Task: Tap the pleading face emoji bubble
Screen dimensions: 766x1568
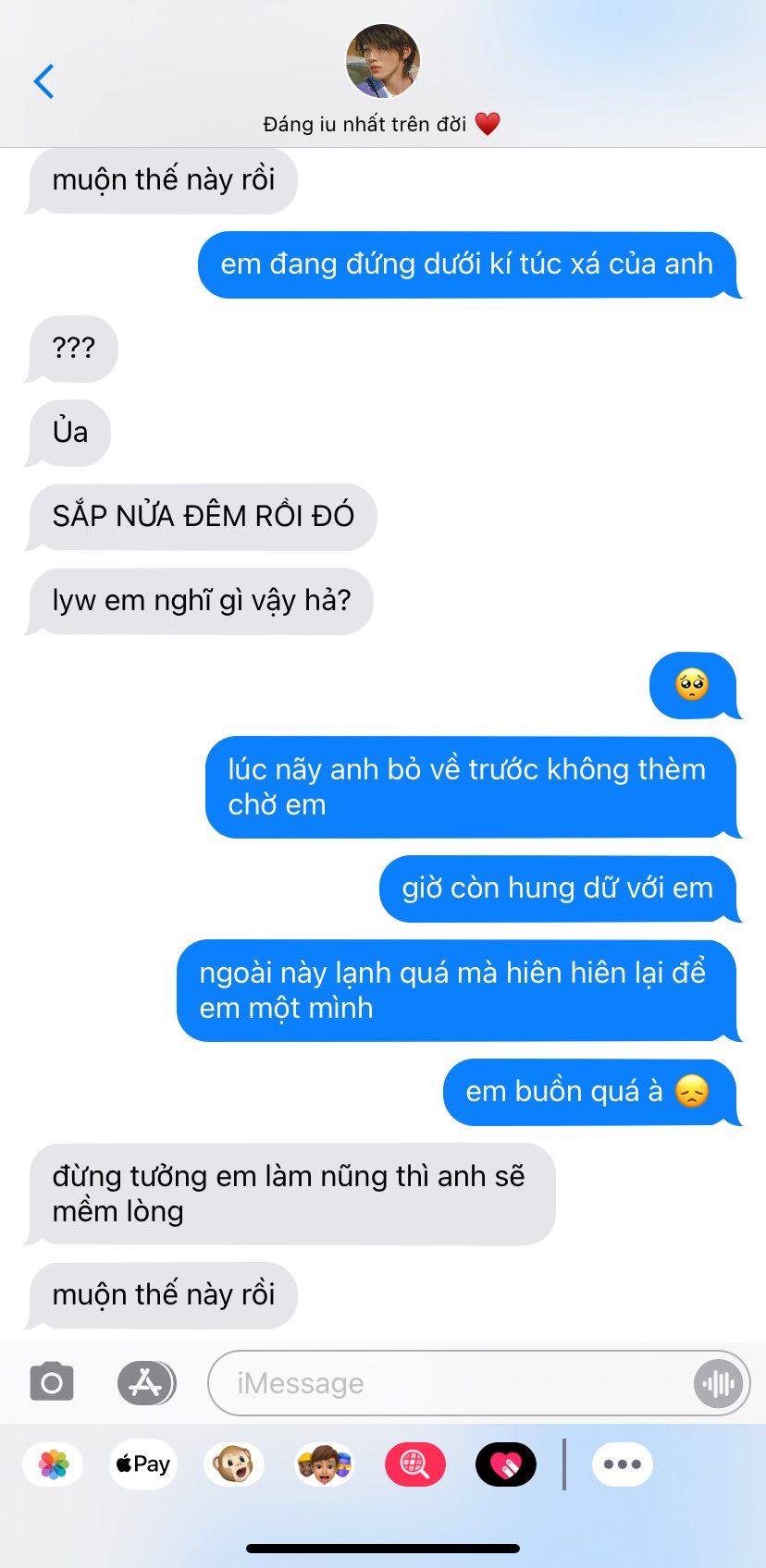Action: click(x=693, y=685)
